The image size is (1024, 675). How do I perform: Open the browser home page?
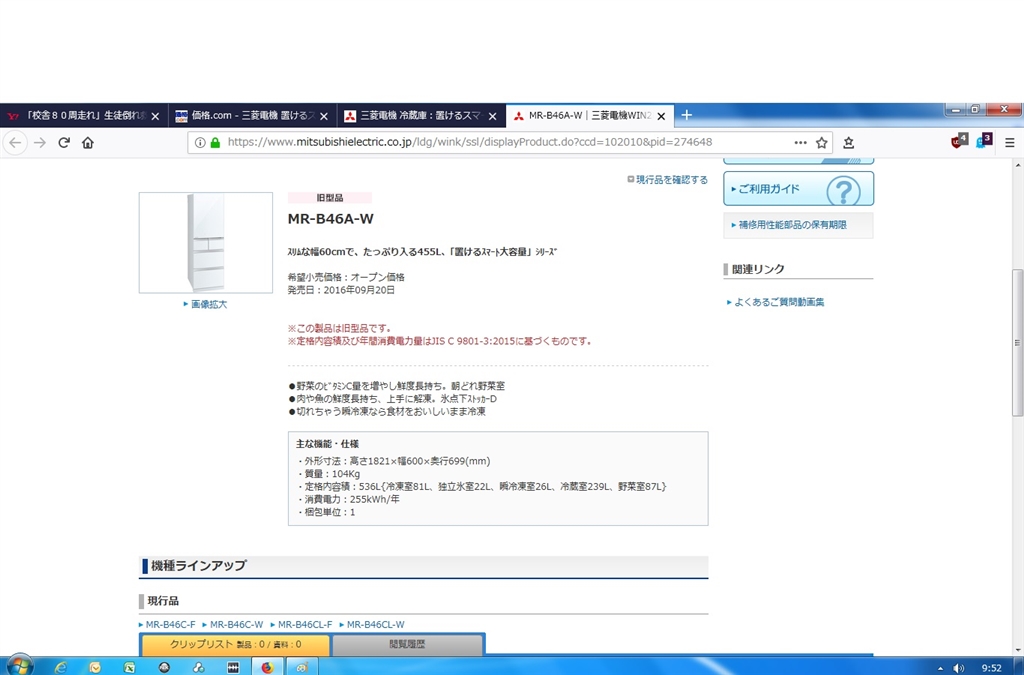tap(88, 142)
